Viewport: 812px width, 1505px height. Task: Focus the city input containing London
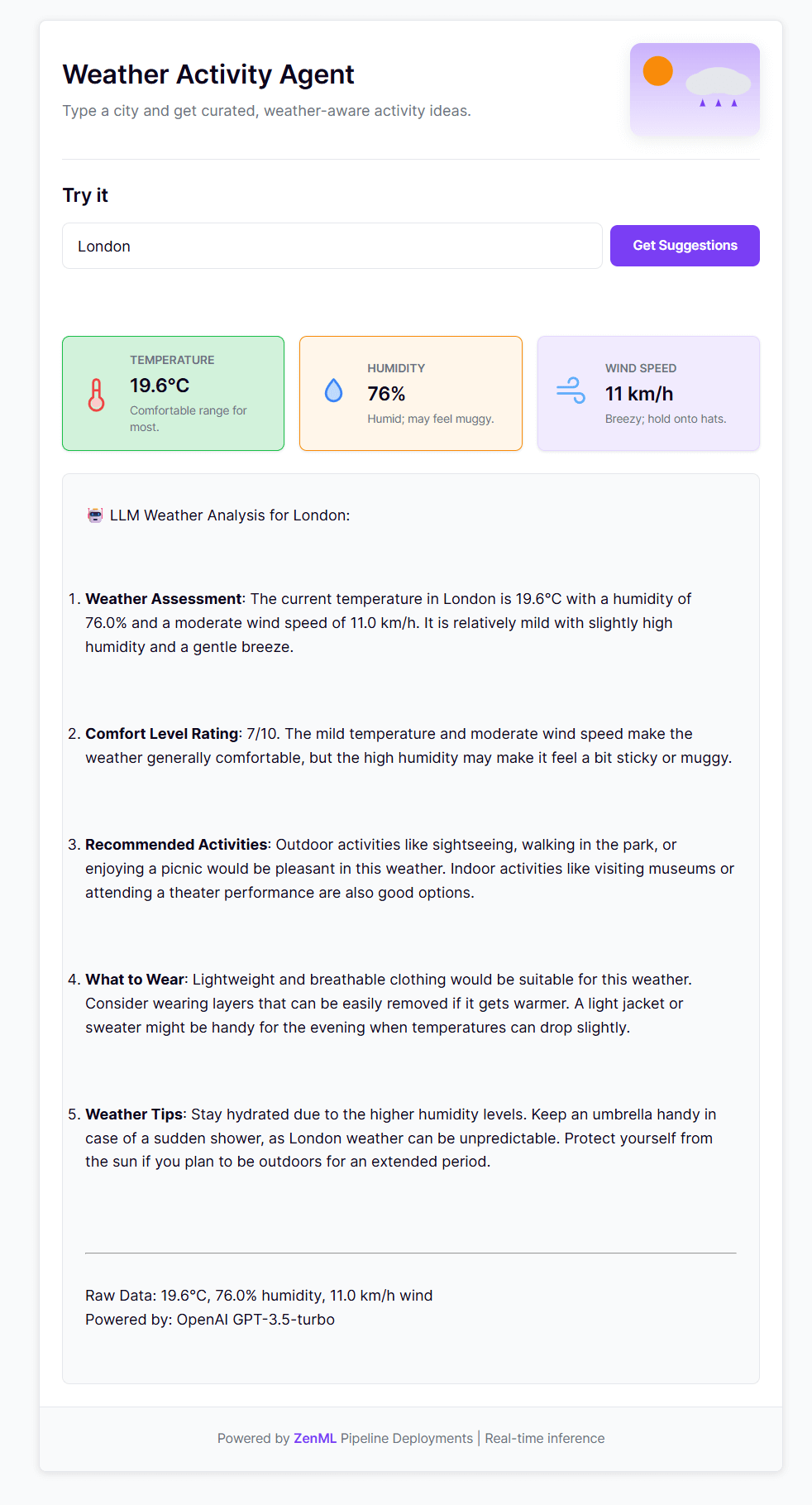point(332,246)
